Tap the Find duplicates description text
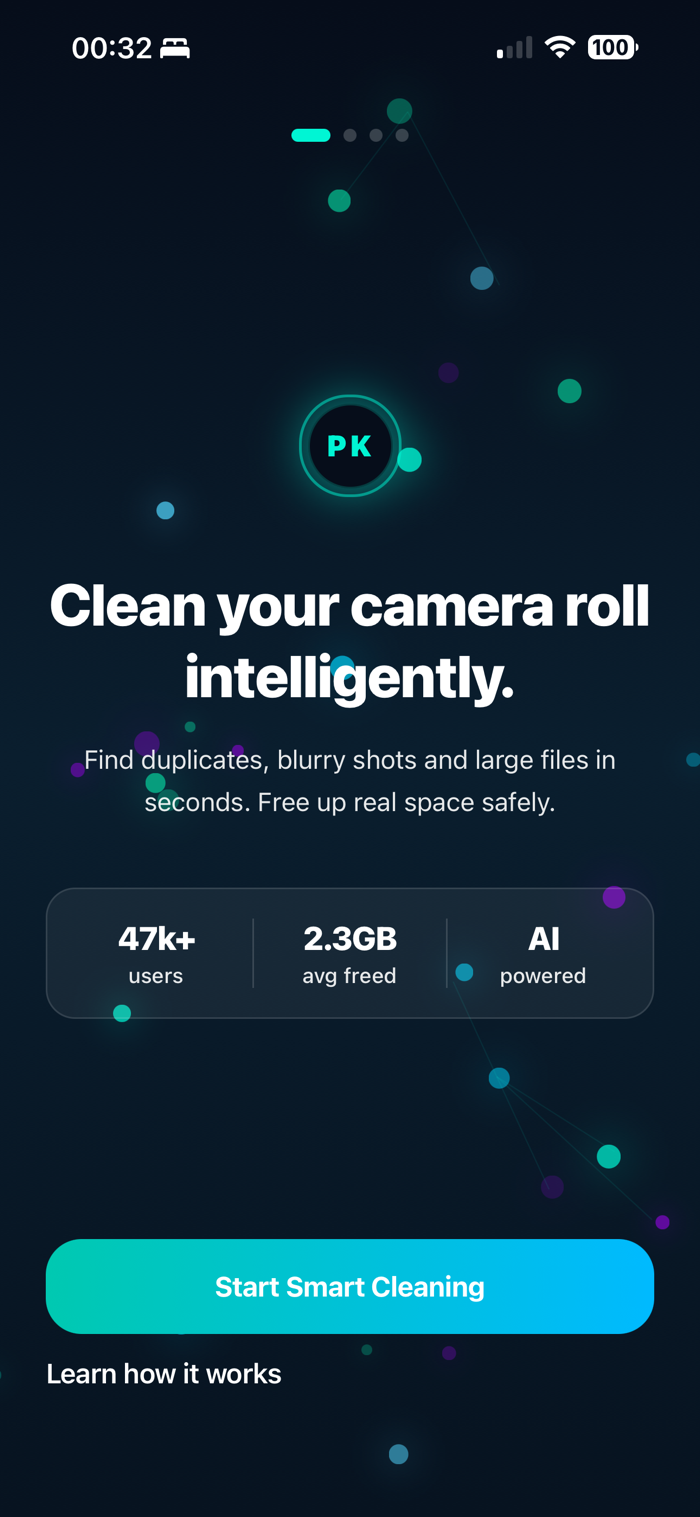700x1517 pixels. [x=350, y=781]
